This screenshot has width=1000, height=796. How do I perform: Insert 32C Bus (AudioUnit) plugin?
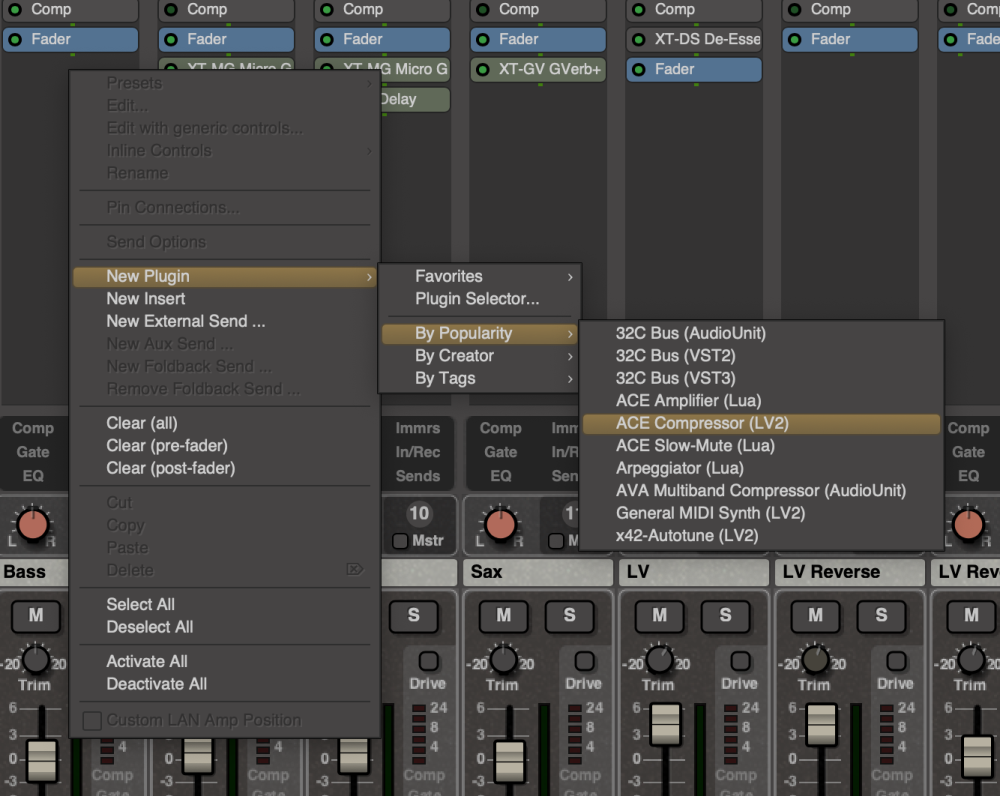(x=761, y=333)
